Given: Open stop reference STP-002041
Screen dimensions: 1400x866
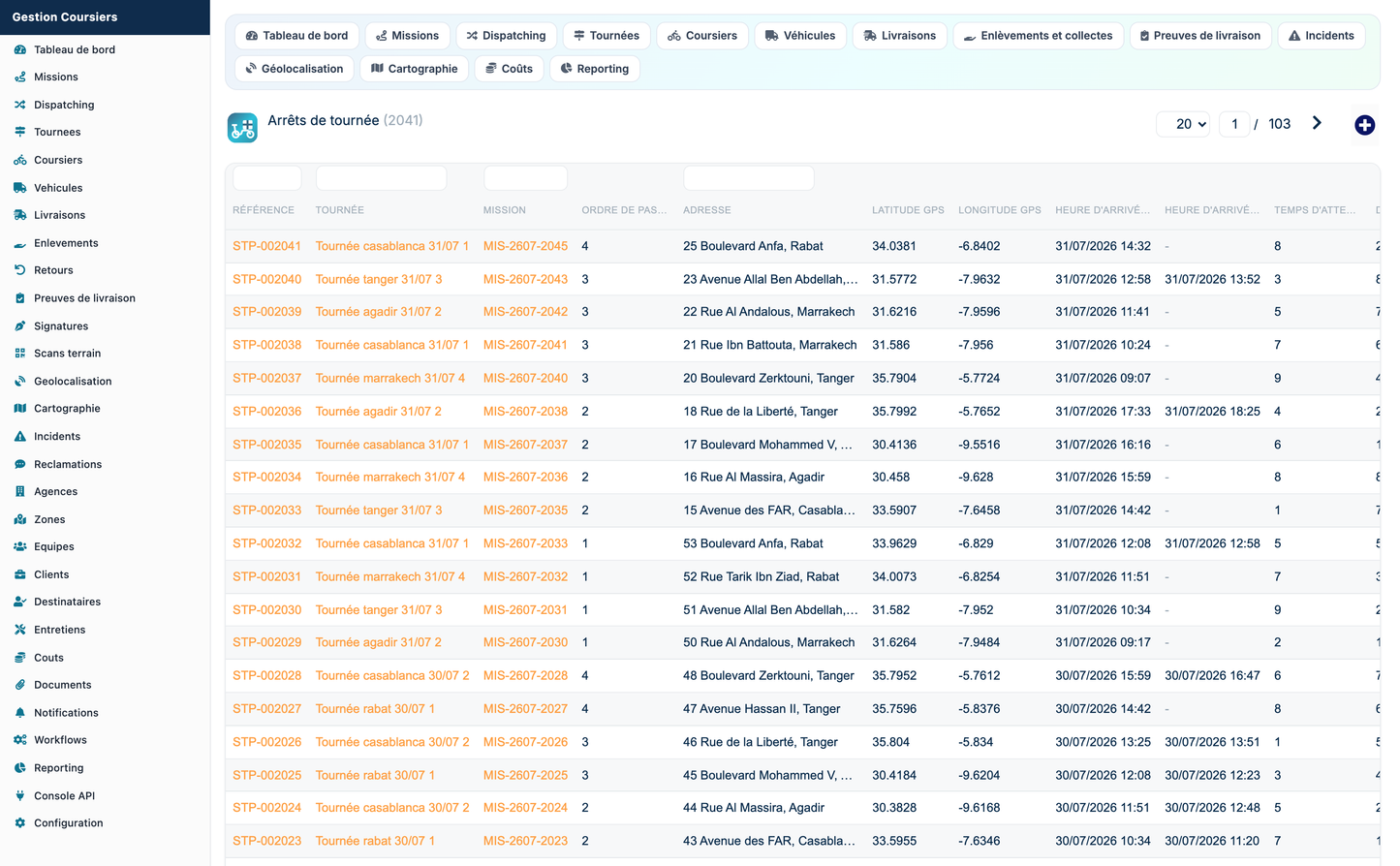Looking at the screenshot, I should pyautogui.click(x=266, y=246).
